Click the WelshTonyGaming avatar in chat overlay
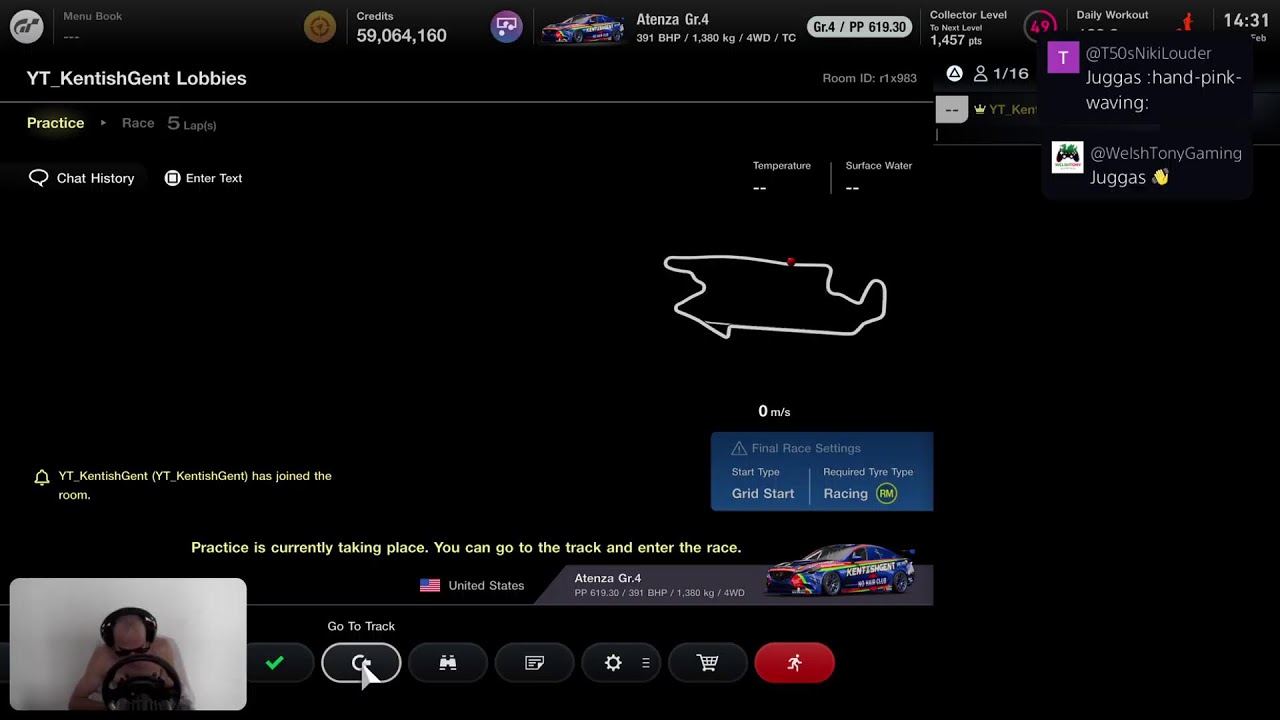The image size is (1280, 720). pyautogui.click(x=1067, y=157)
